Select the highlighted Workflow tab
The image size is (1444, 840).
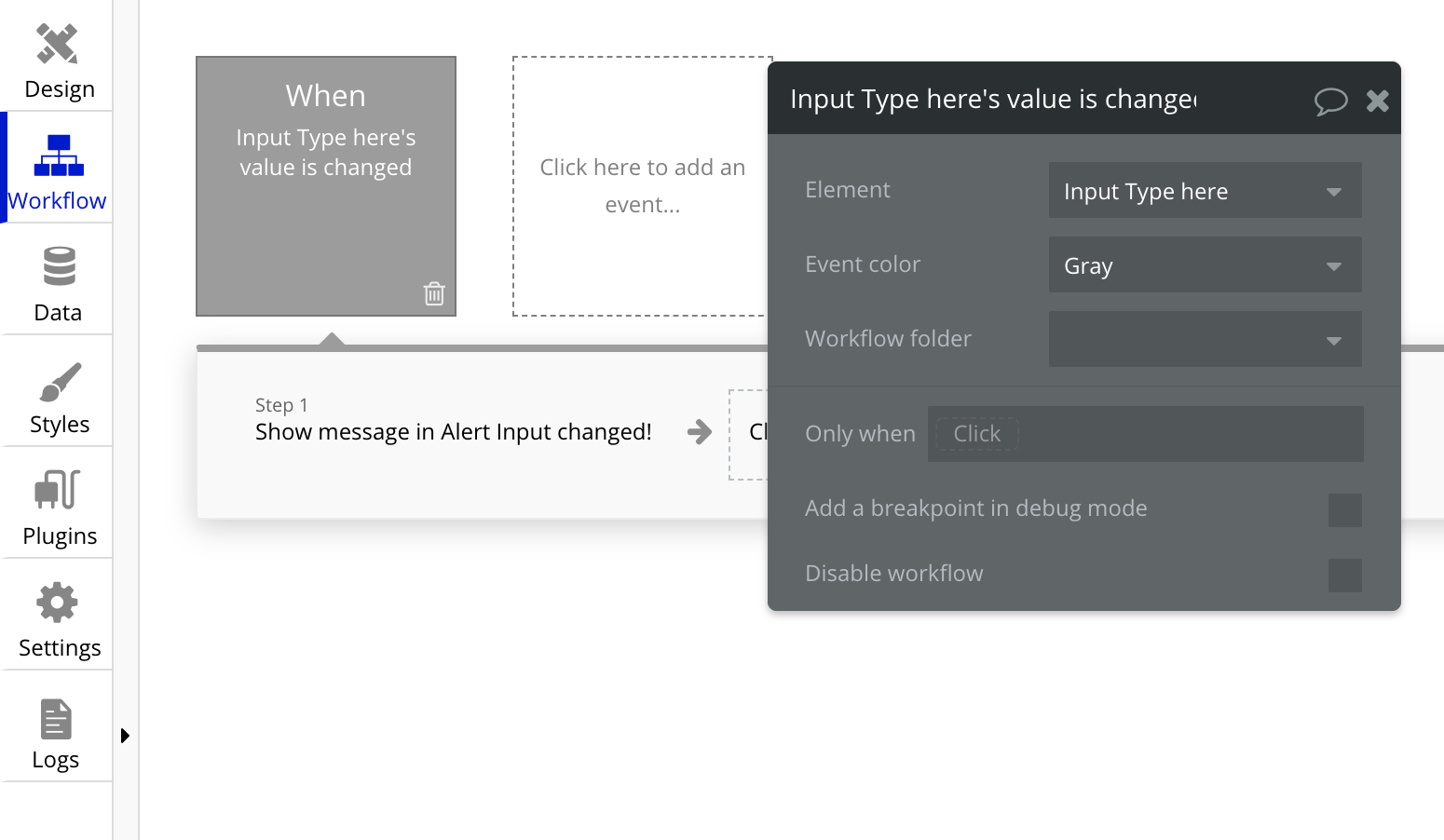[58, 168]
